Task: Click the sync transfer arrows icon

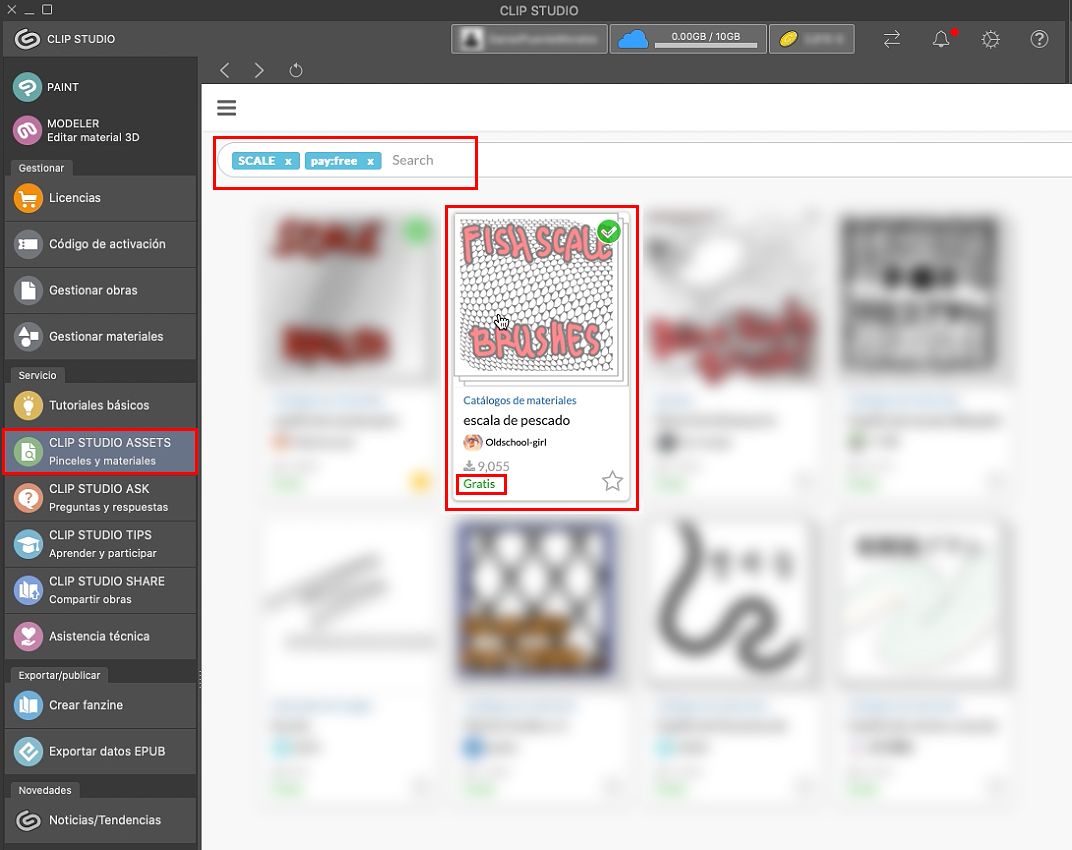Action: (892, 39)
